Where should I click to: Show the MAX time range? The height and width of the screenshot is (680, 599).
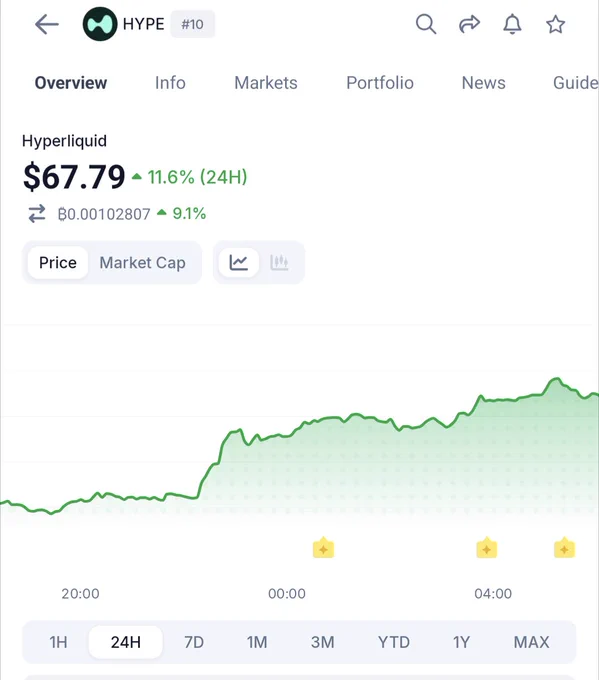point(531,642)
